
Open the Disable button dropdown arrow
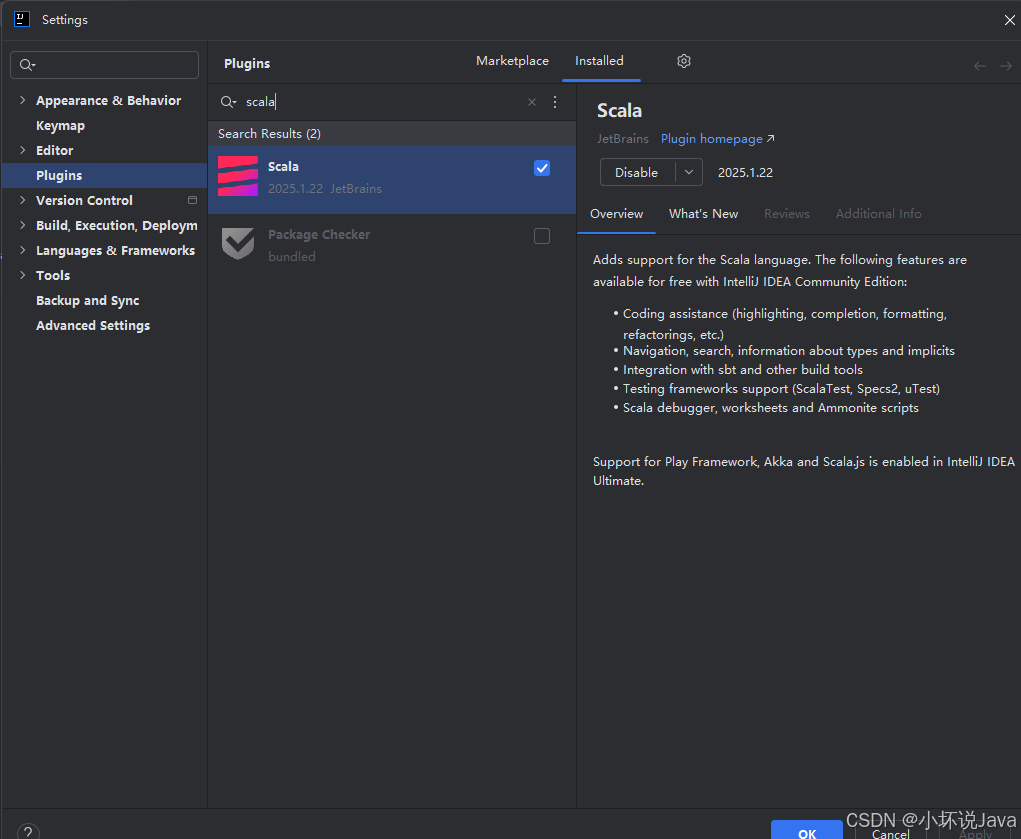tap(689, 173)
